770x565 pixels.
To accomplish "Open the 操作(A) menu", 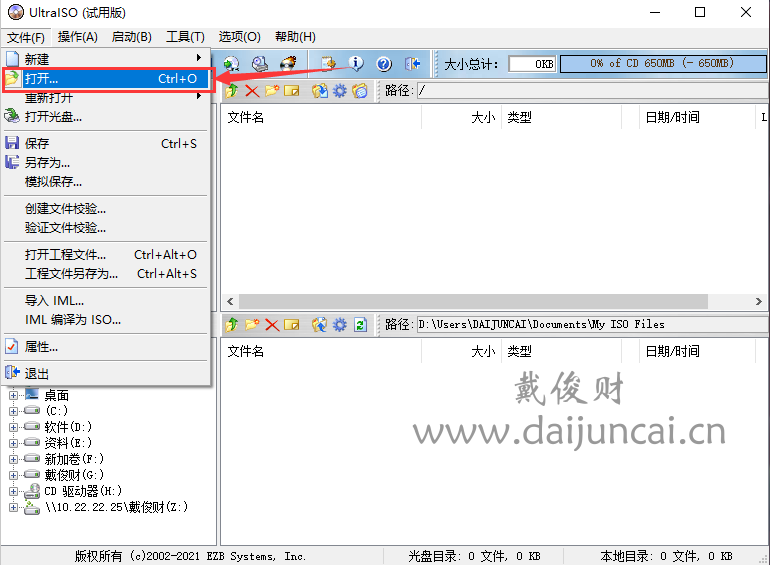I will pos(78,37).
